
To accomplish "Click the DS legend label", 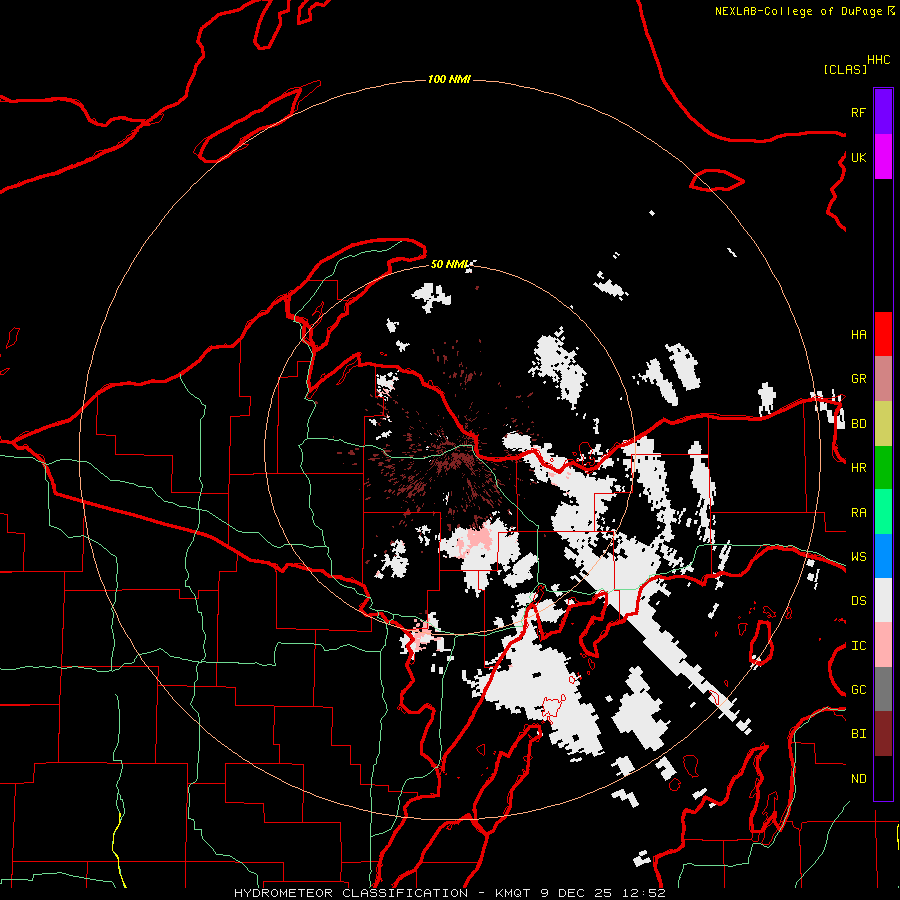I will 858,601.
